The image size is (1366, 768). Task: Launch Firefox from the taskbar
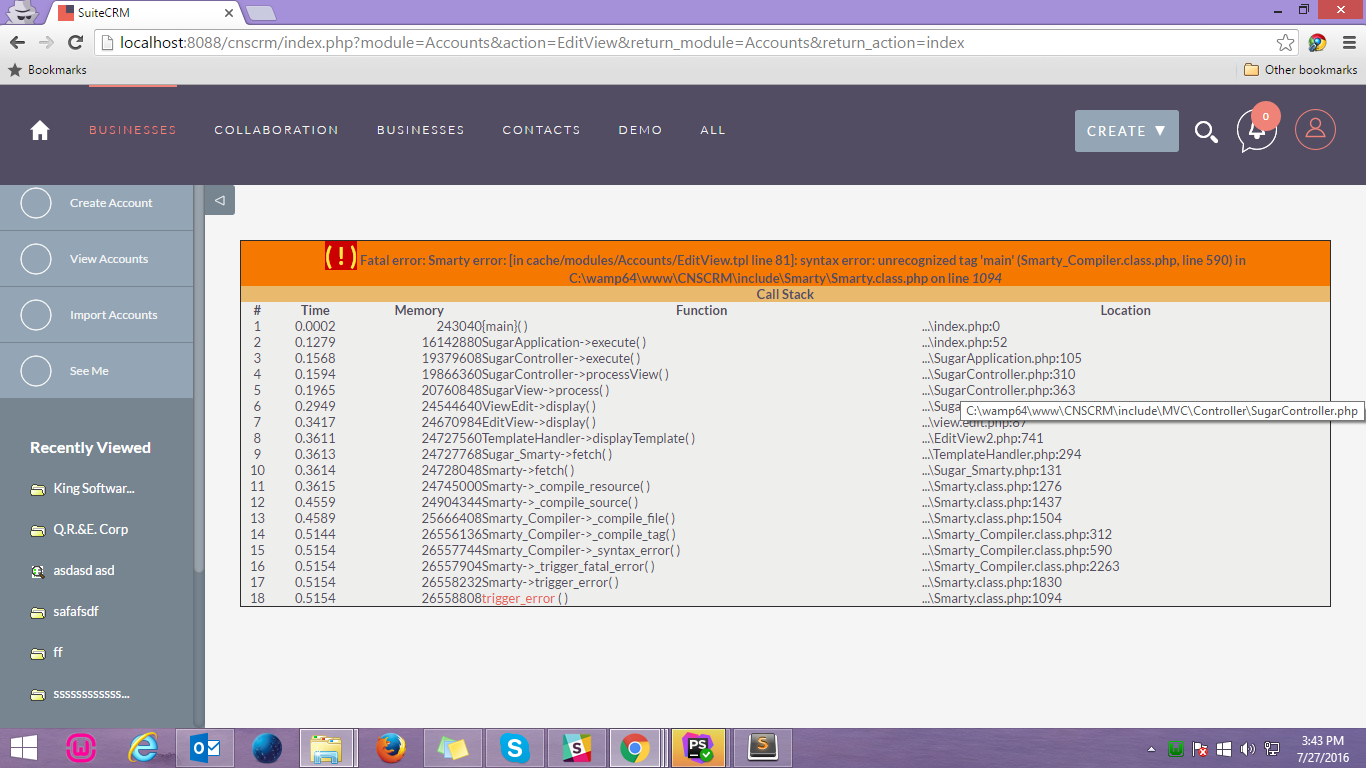click(x=392, y=748)
